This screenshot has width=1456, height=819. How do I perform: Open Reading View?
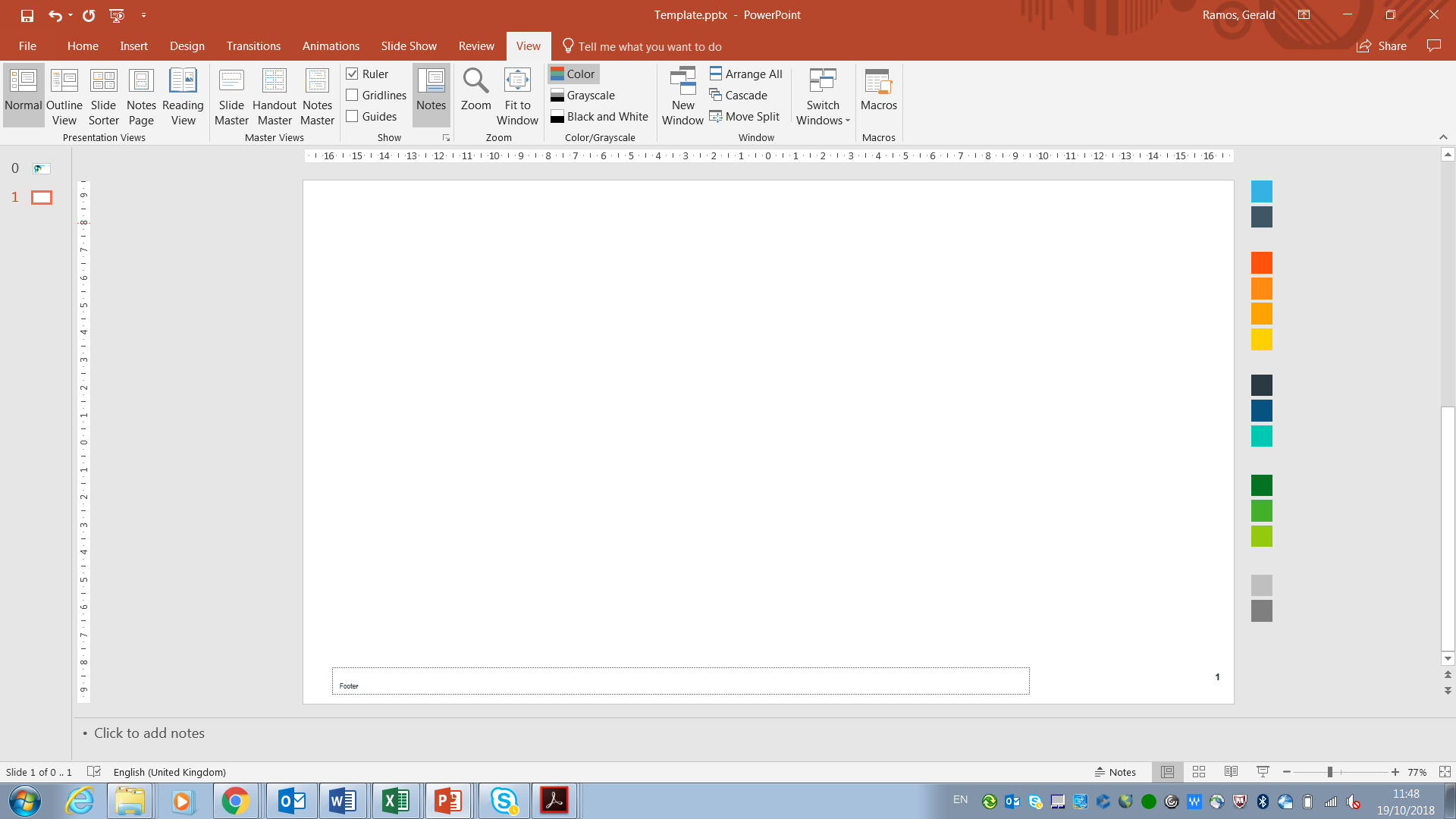(183, 96)
